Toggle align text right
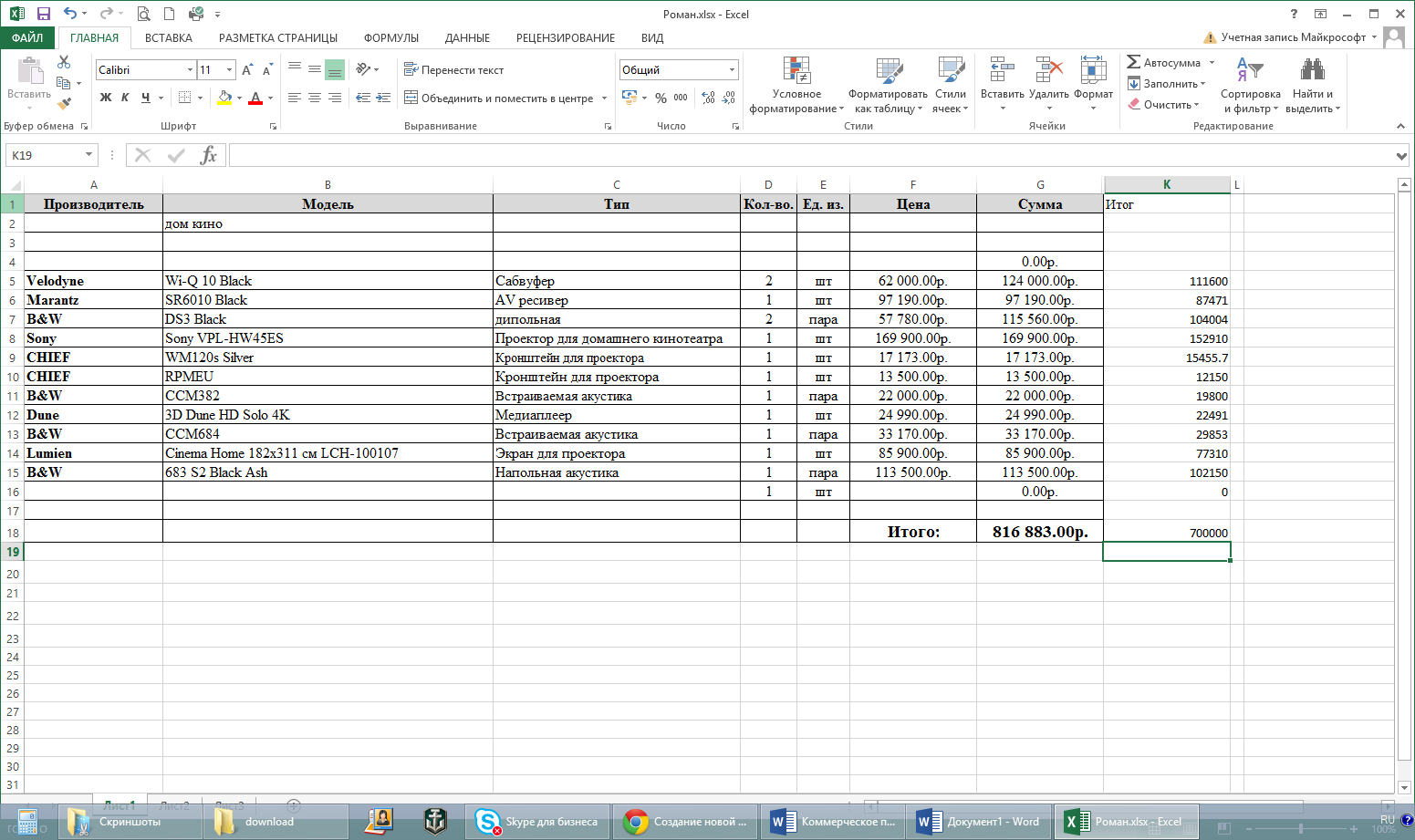The height and width of the screenshot is (840, 1415). pyautogui.click(x=335, y=98)
